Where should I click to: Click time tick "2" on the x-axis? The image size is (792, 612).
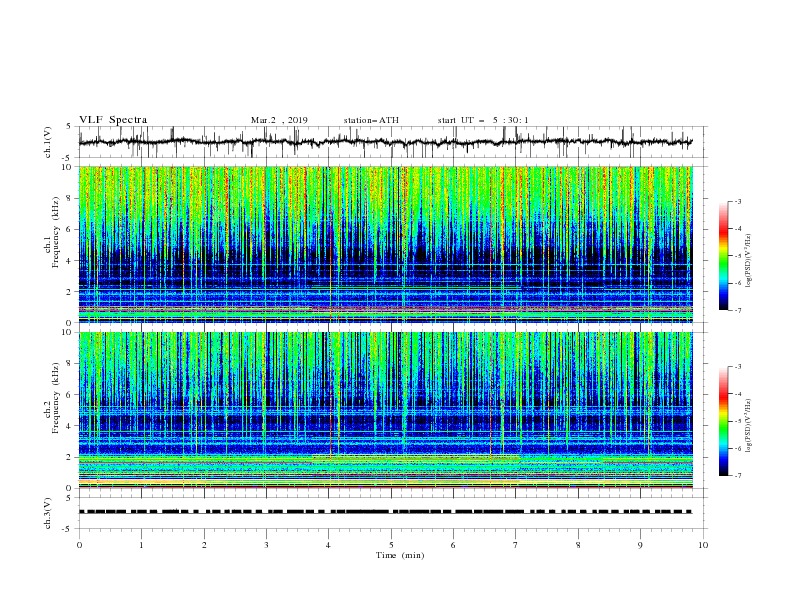click(x=204, y=545)
